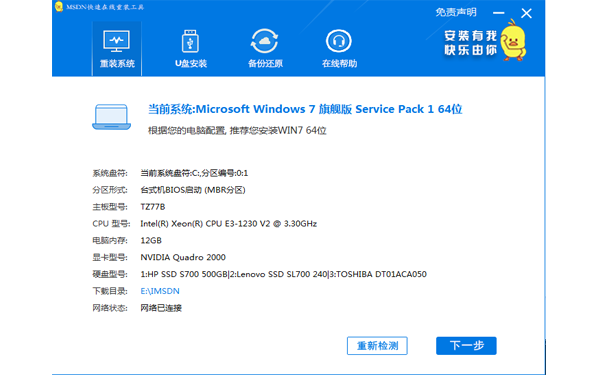Click the 主板型号 label
Viewport: 598px width, 375px height.
click(x=110, y=207)
